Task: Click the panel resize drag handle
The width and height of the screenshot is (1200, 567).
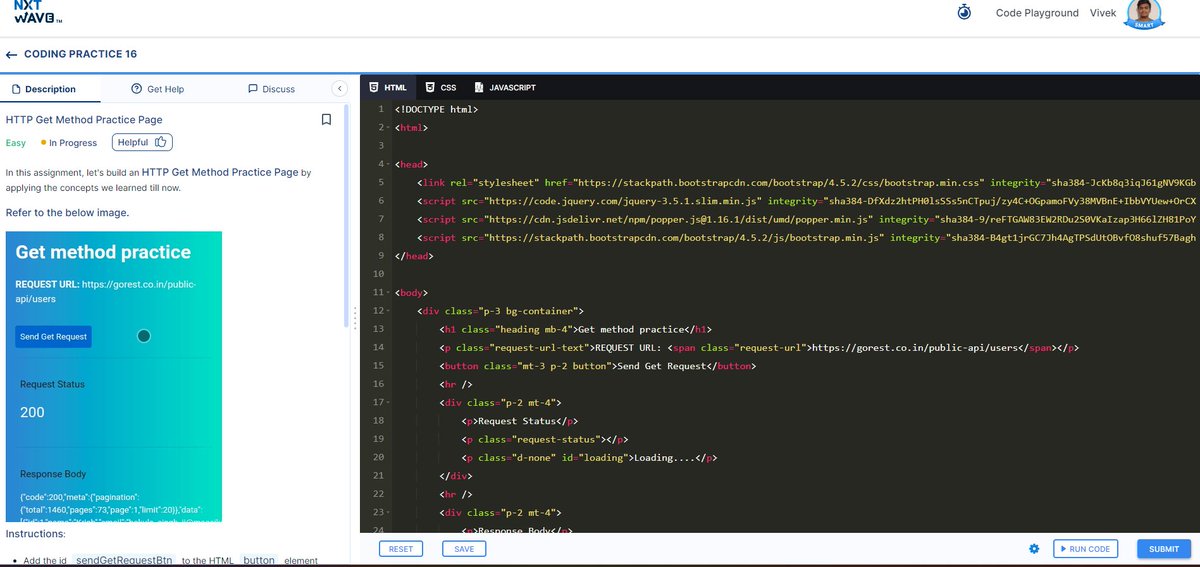Action: 354,316
